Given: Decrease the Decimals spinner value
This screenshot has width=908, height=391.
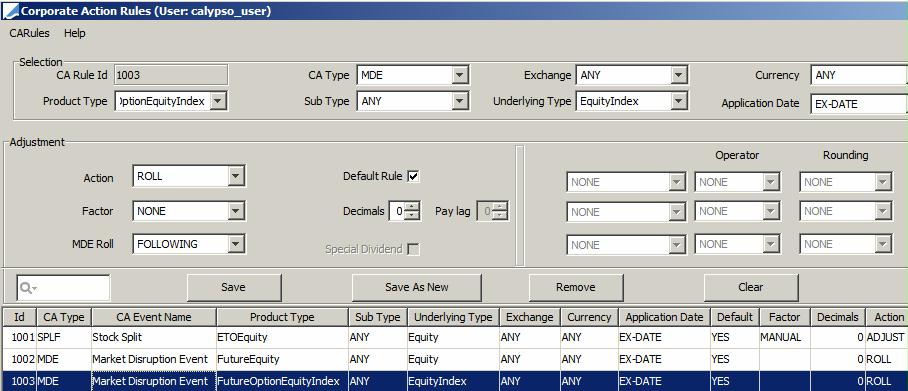Looking at the screenshot, I should (x=412, y=215).
